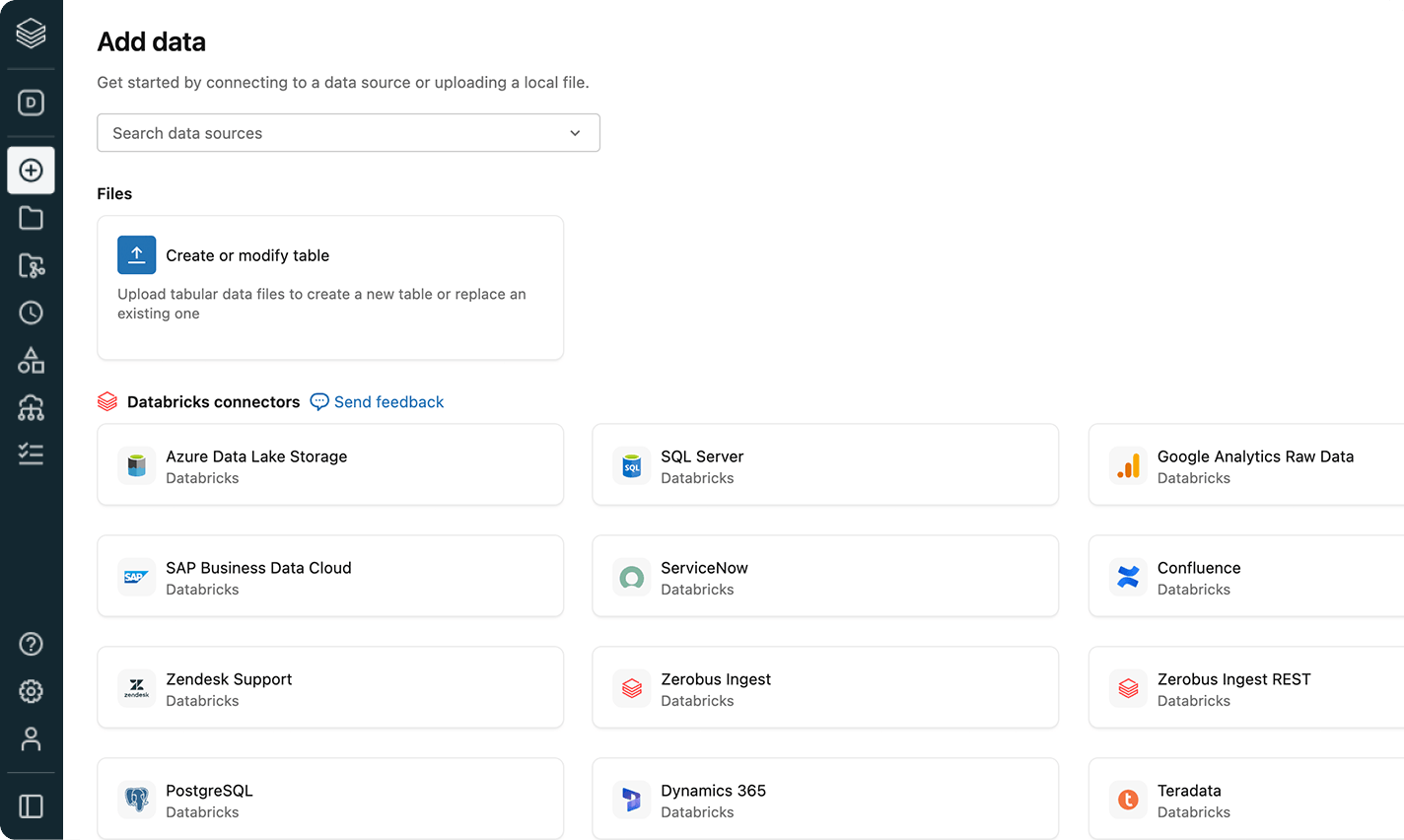
Task: Click the PostgreSQL elephant icon
Action: tap(137, 800)
